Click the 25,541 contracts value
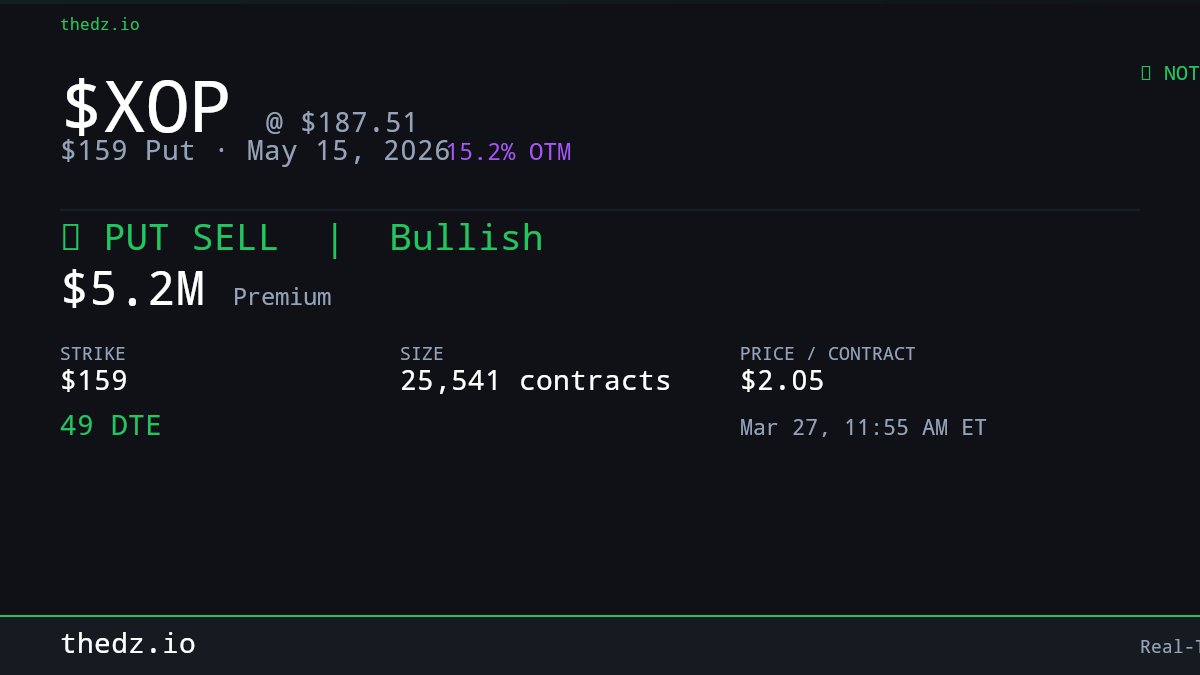 click(x=535, y=381)
